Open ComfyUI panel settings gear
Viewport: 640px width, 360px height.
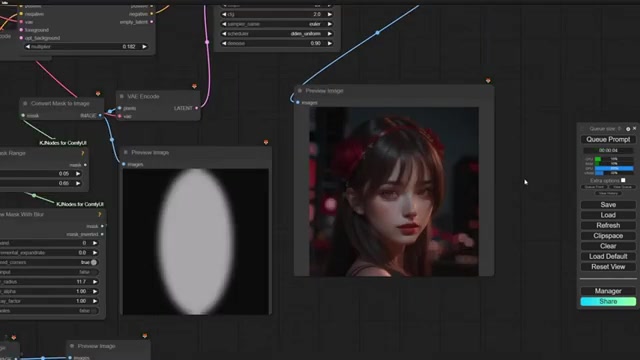coord(628,129)
